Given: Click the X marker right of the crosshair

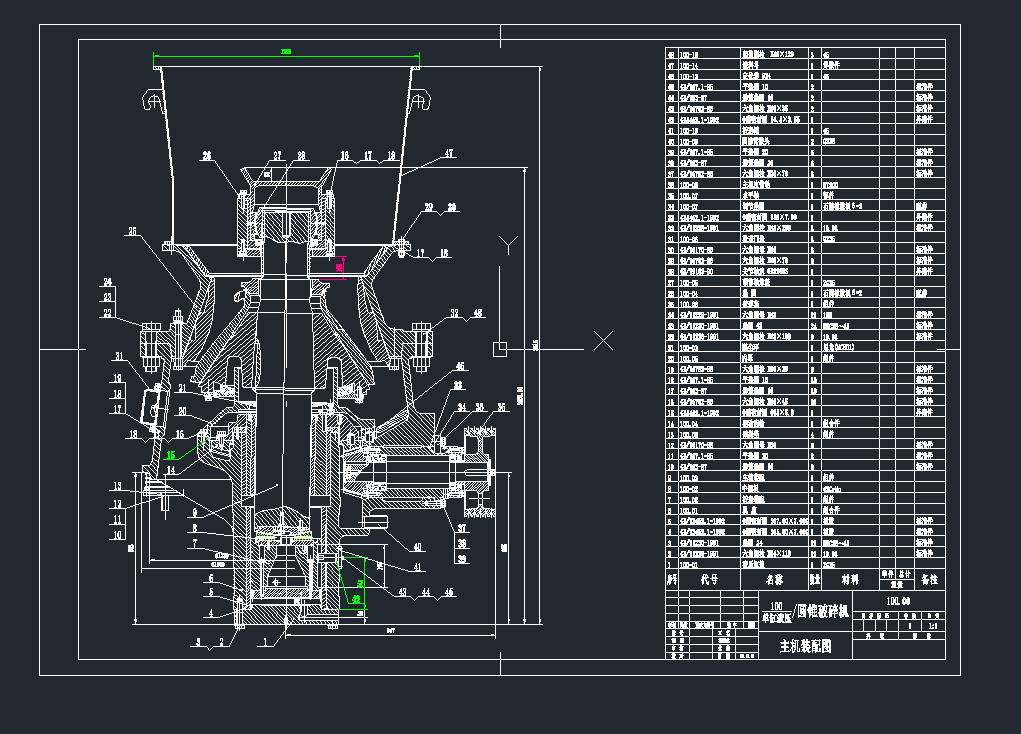Looking at the screenshot, I should tap(603, 341).
